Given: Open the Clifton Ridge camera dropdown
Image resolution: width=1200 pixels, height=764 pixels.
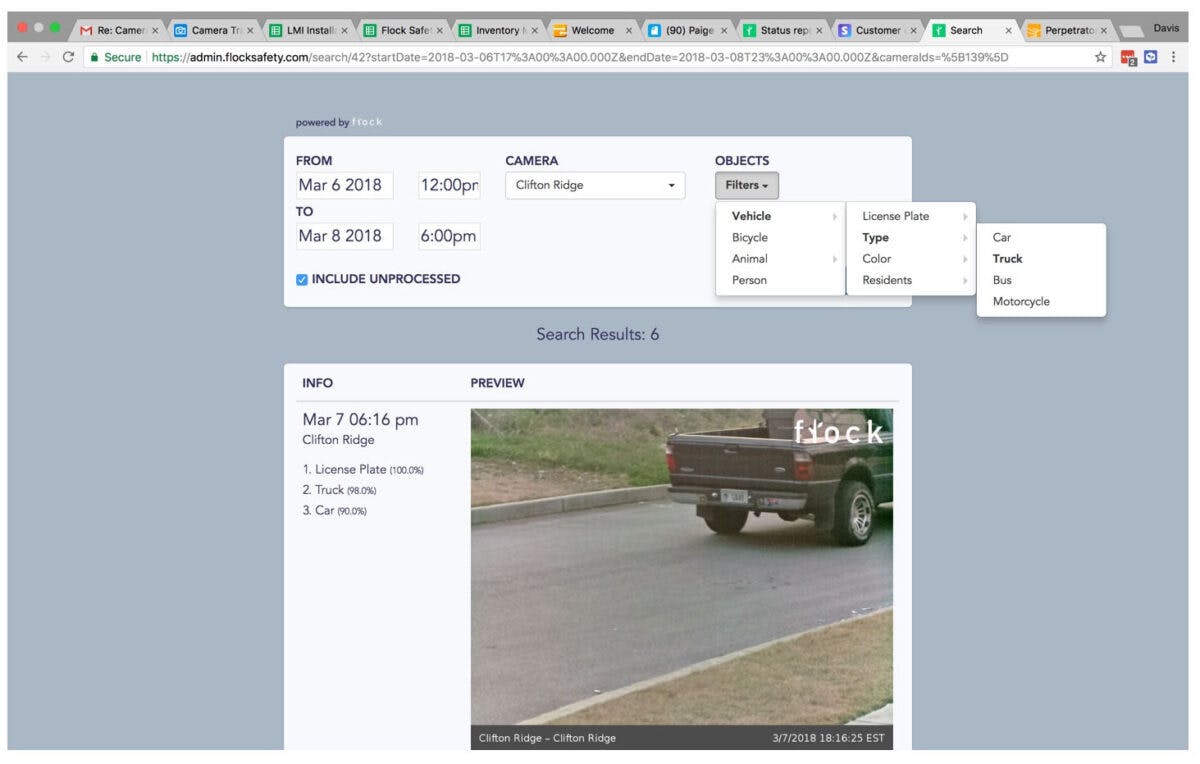Looking at the screenshot, I should [594, 185].
